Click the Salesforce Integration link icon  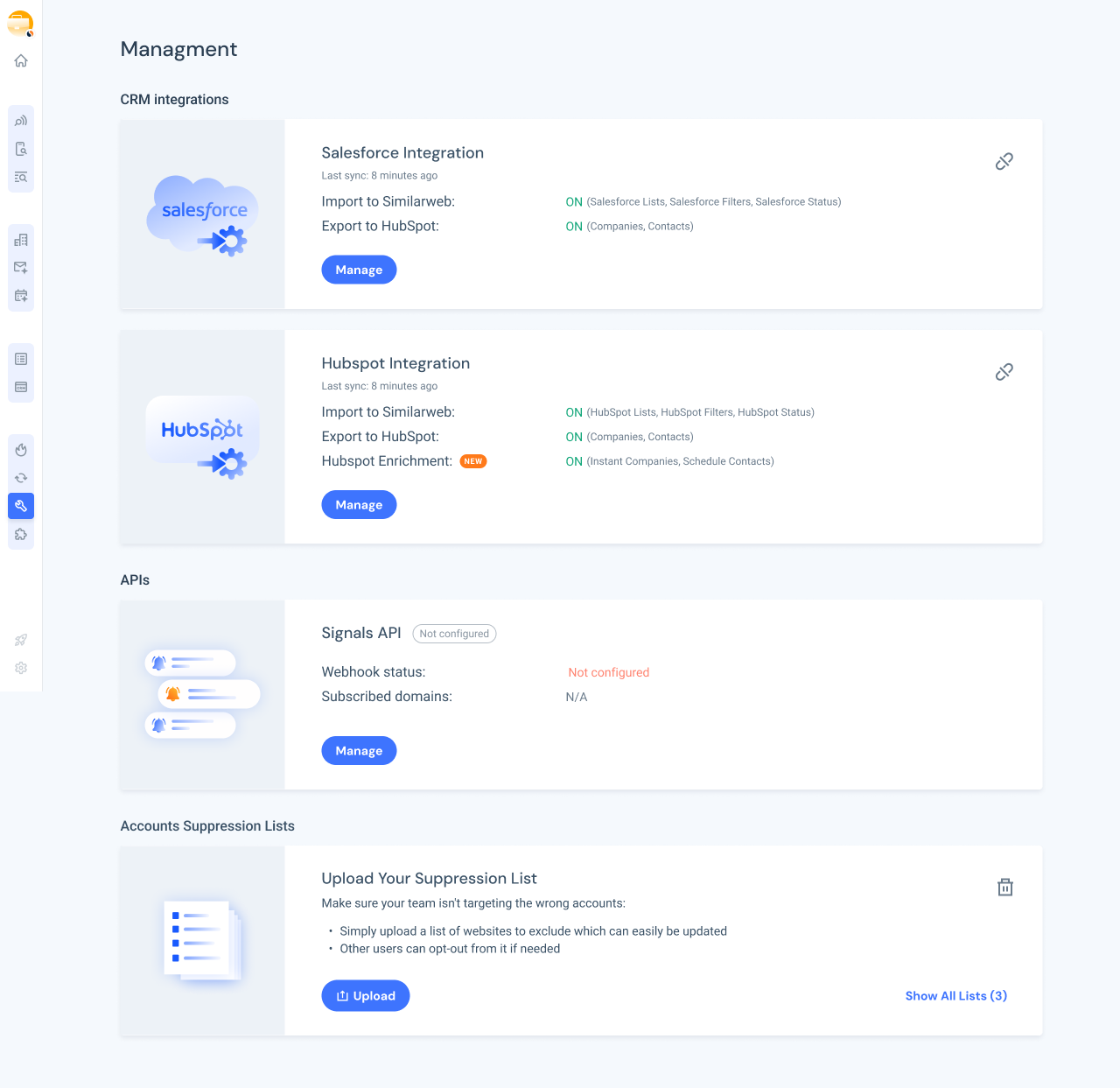tap(1004, 161)
